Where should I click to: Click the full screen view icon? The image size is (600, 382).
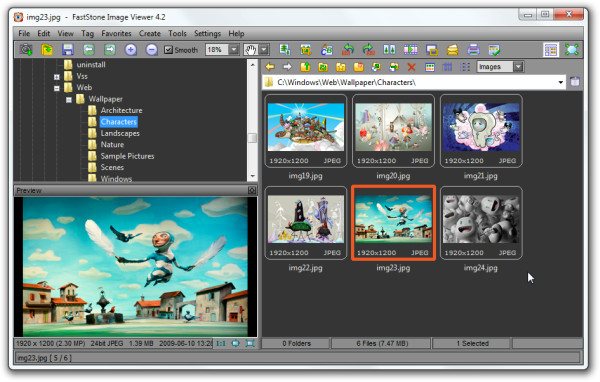(572, 50)
